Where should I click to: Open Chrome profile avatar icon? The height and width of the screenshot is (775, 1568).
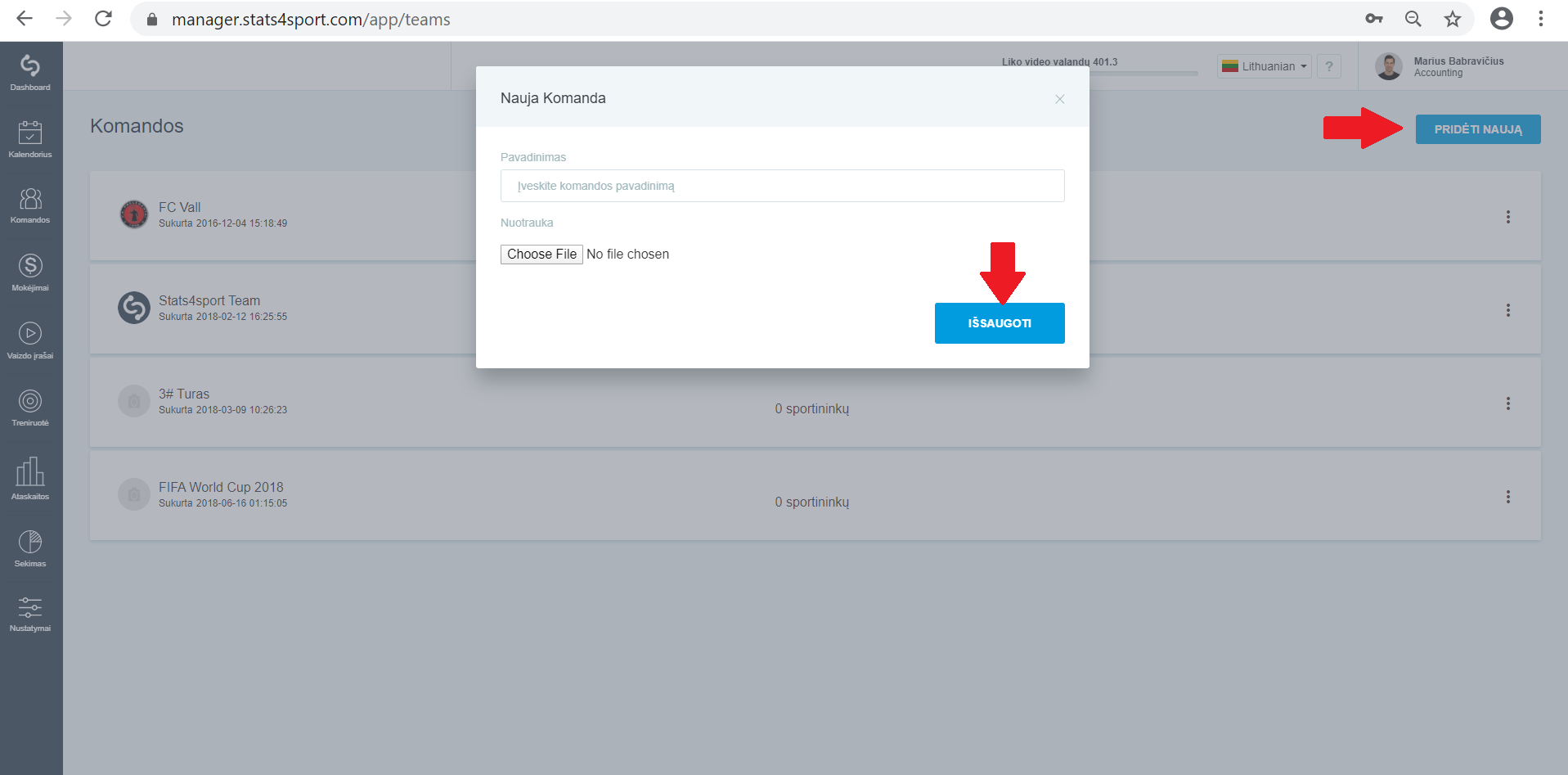1502,19
